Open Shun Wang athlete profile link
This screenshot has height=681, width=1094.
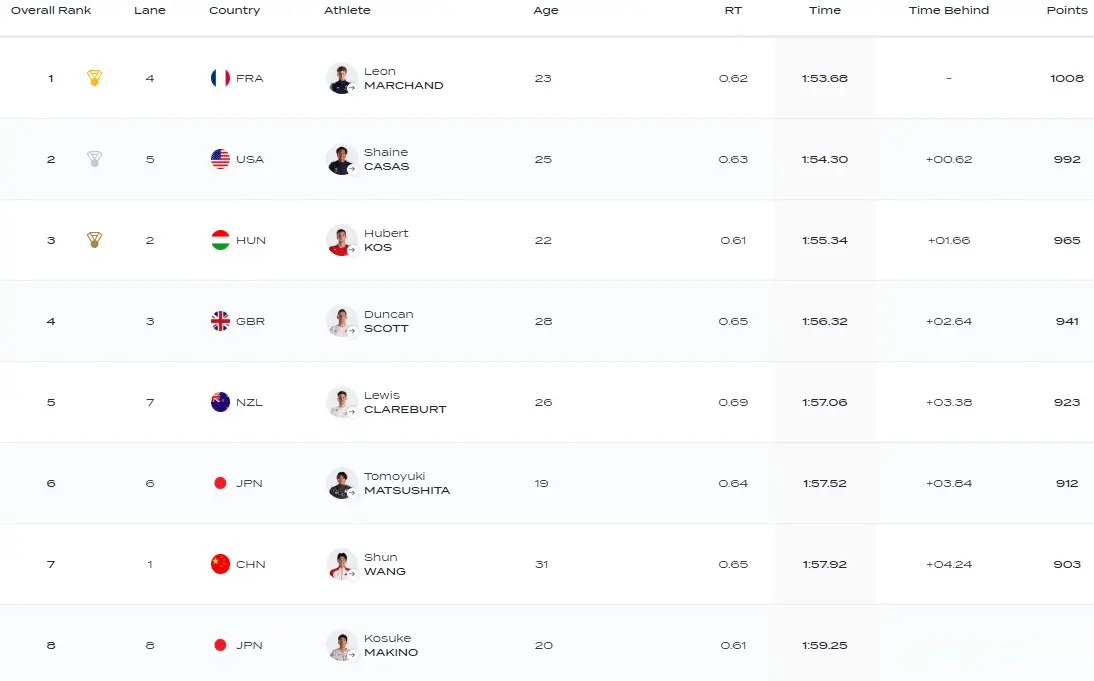click(384, 564)
